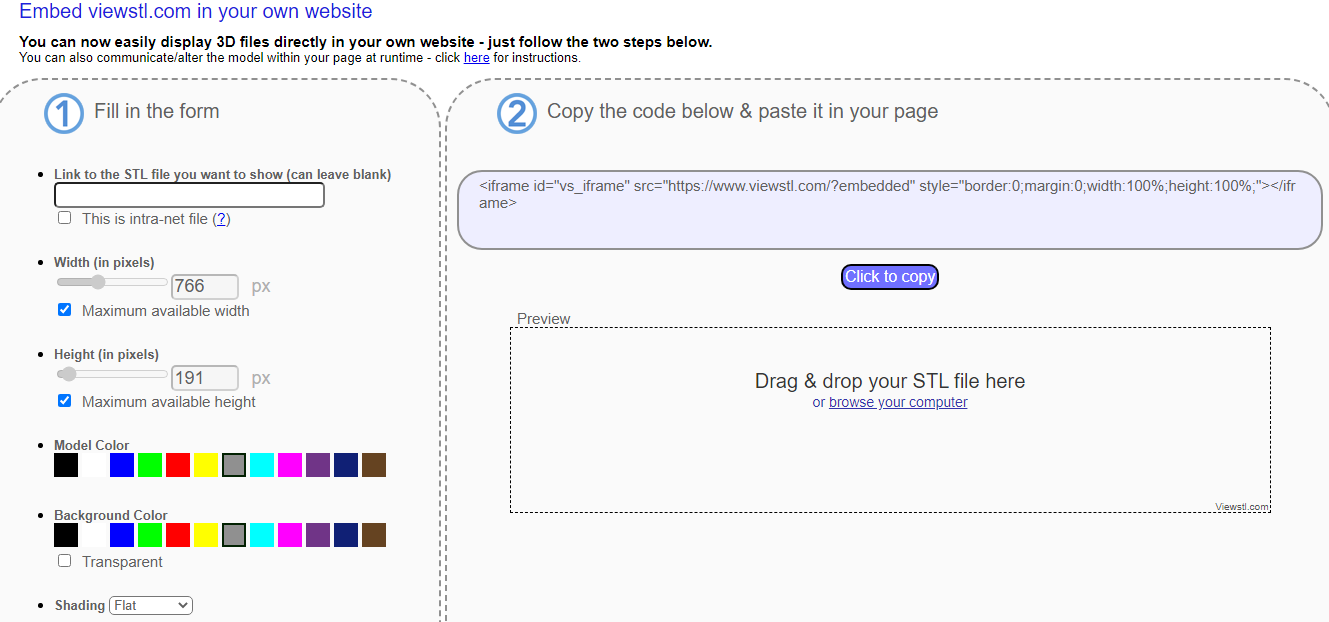Screen dimensions: 1329x622
Task: Select black as the Model Color
Action: [66, 465]
